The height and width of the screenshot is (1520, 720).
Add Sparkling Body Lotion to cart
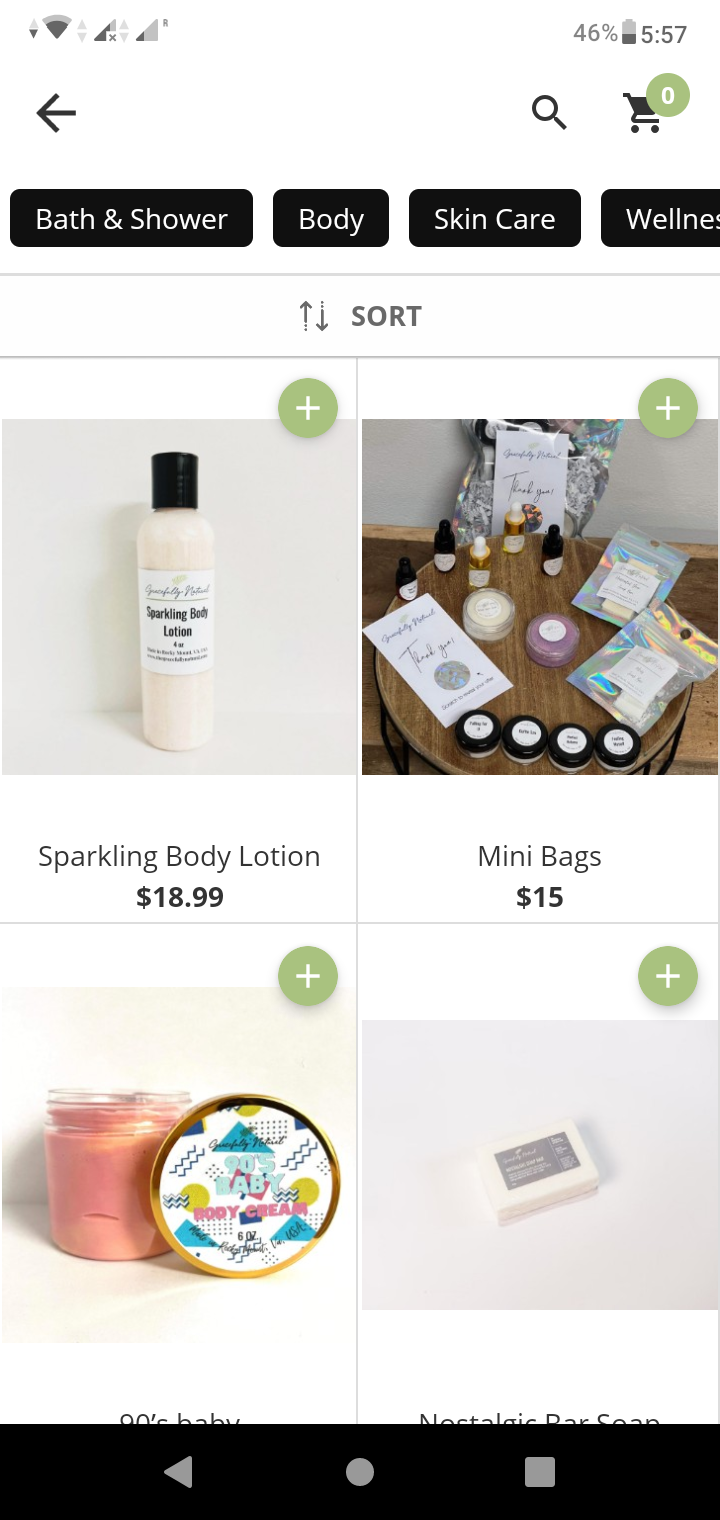click(x=308, y=408)
